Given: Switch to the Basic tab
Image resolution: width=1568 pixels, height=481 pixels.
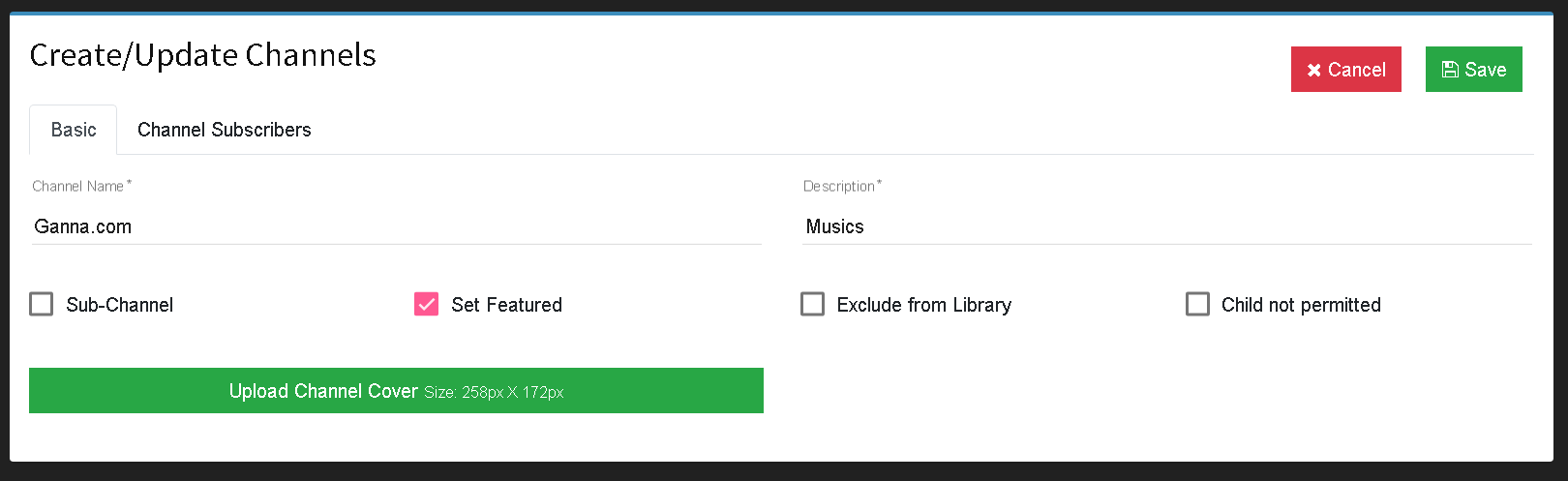Looking at the screenshot, I should pyautogui.click(x=74, y=130).
